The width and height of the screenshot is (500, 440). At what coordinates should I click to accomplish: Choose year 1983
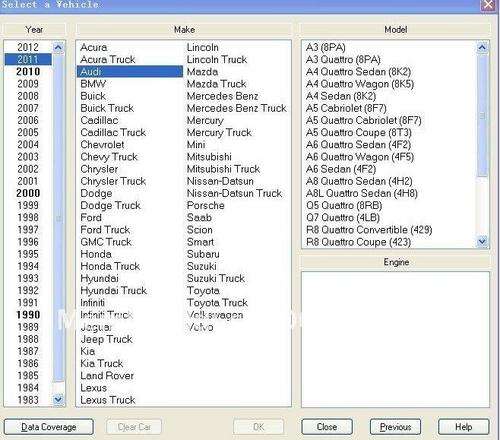[28, 400]
